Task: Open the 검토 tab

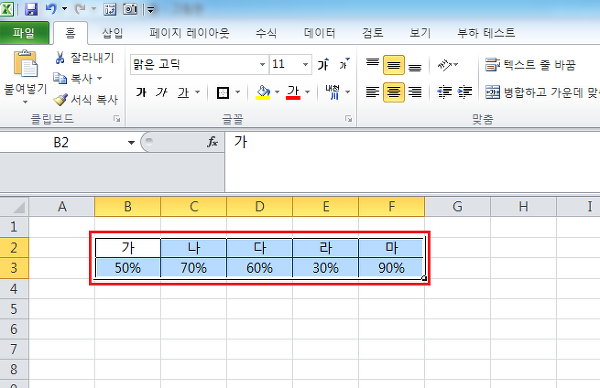Action: 373,33
